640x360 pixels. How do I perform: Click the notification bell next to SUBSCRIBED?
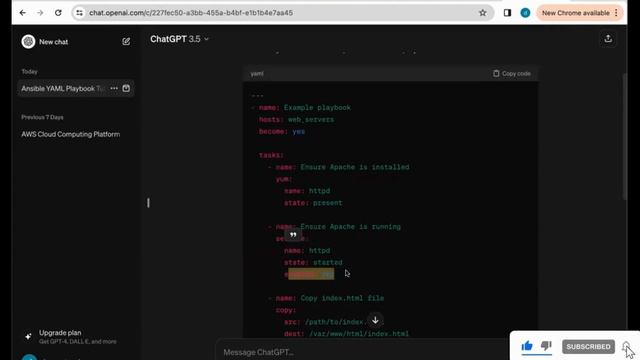[x=627, y=347]
